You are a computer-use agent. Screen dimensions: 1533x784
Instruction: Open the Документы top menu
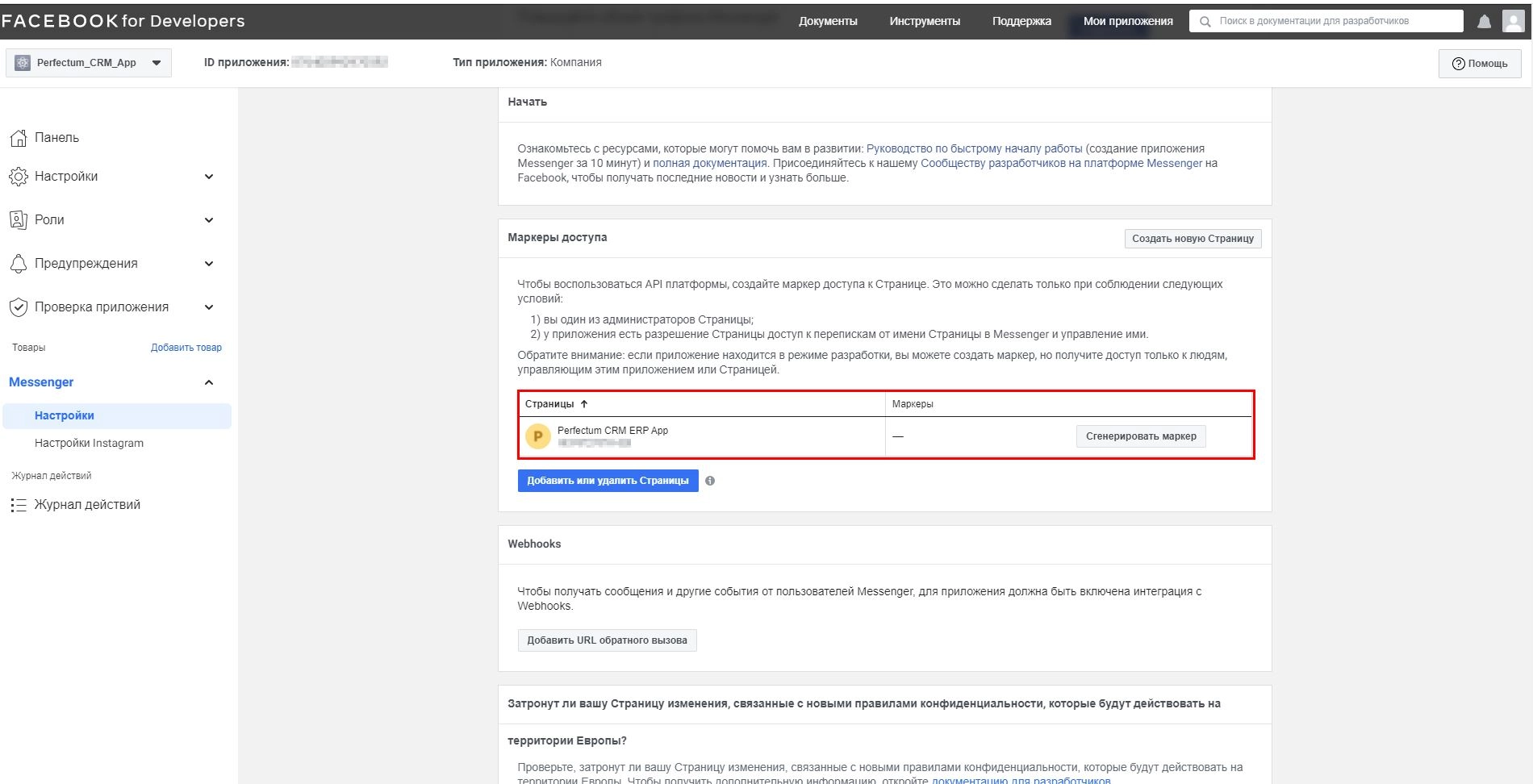tap(828, 22)
